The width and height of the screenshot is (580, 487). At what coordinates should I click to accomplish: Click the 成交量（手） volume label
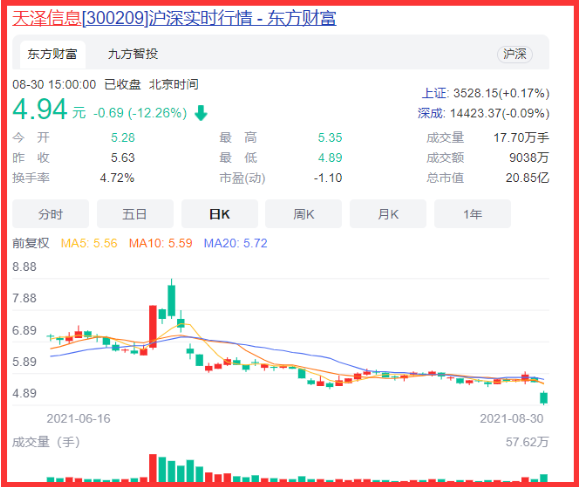pos(46,442)
